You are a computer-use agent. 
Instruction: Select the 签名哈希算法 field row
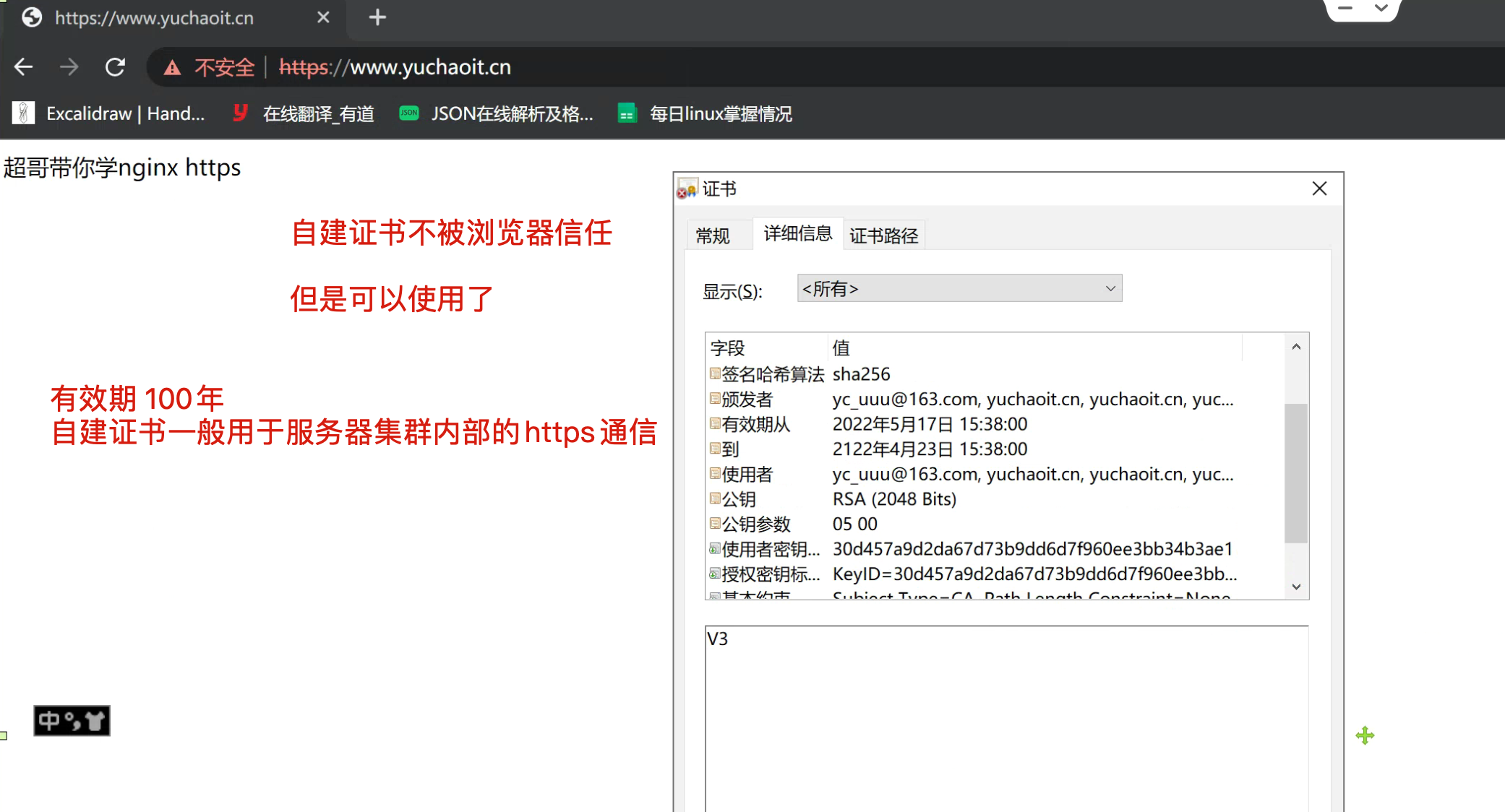[772, 374]
